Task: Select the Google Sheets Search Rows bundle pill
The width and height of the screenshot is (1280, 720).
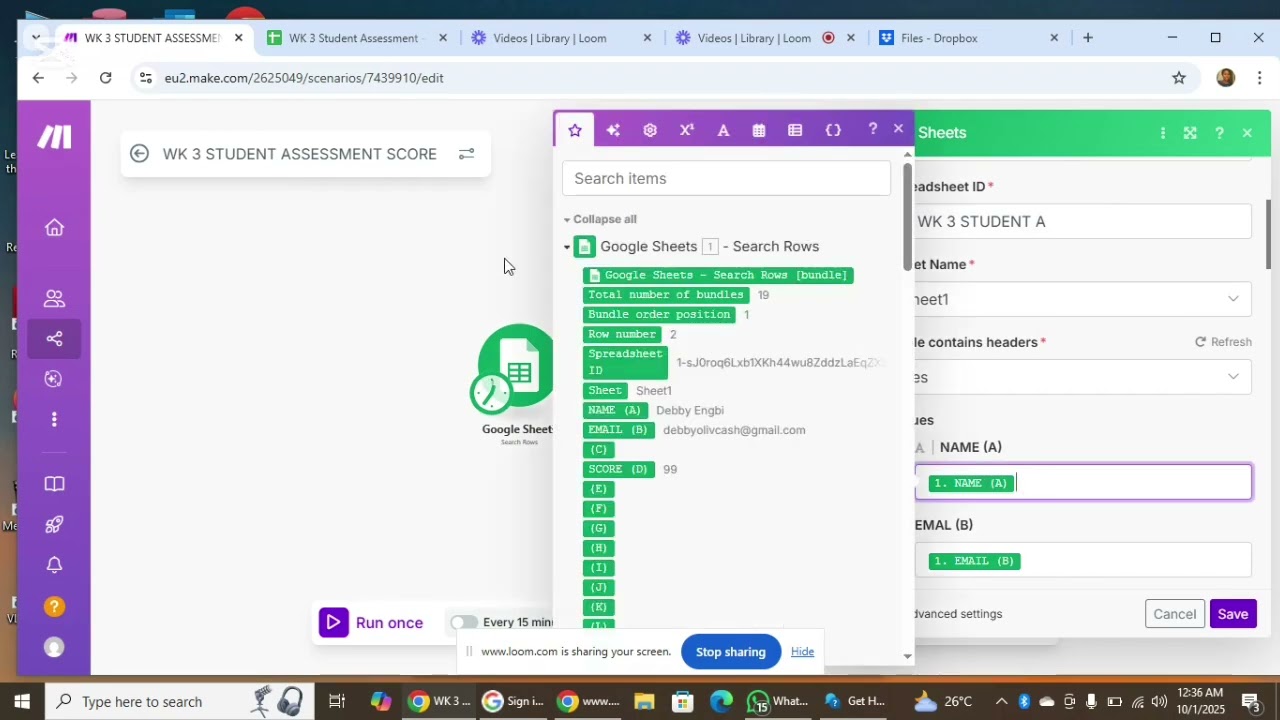Action: [718, 275]
